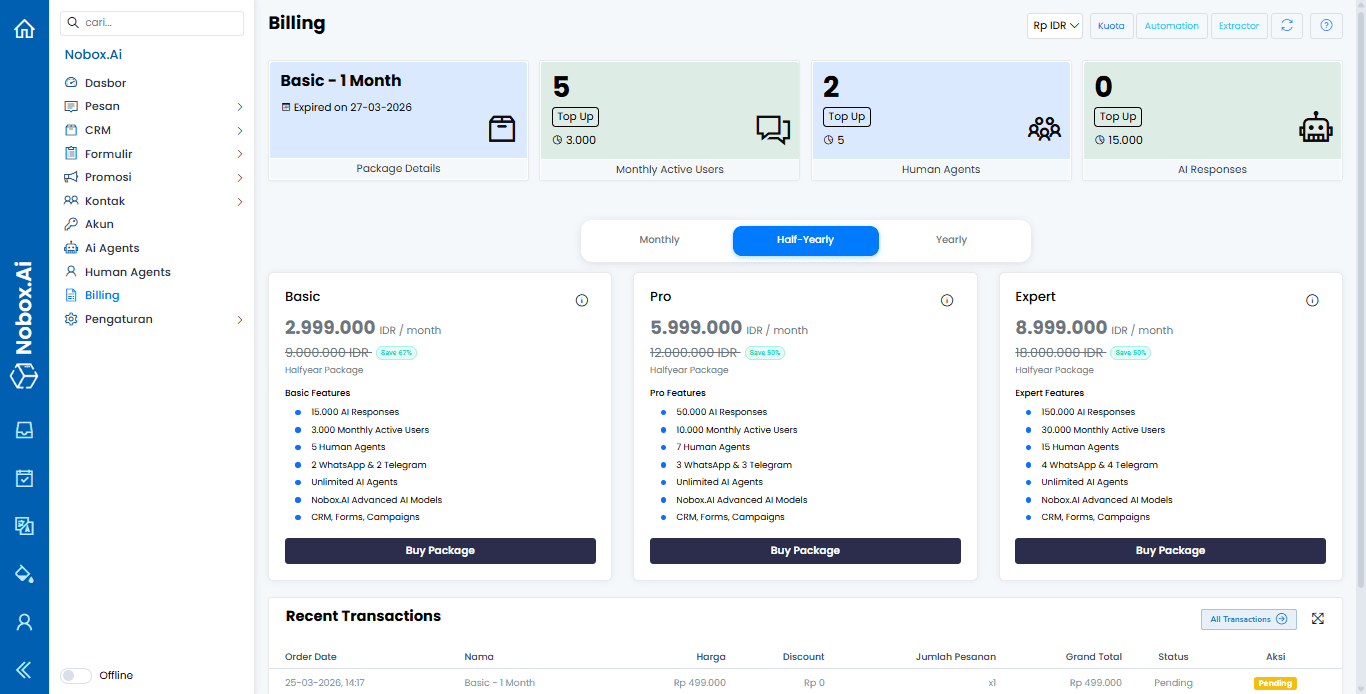
Task: Open the Rp IDR currency dropdown
Action: [x=1056, y=26]
